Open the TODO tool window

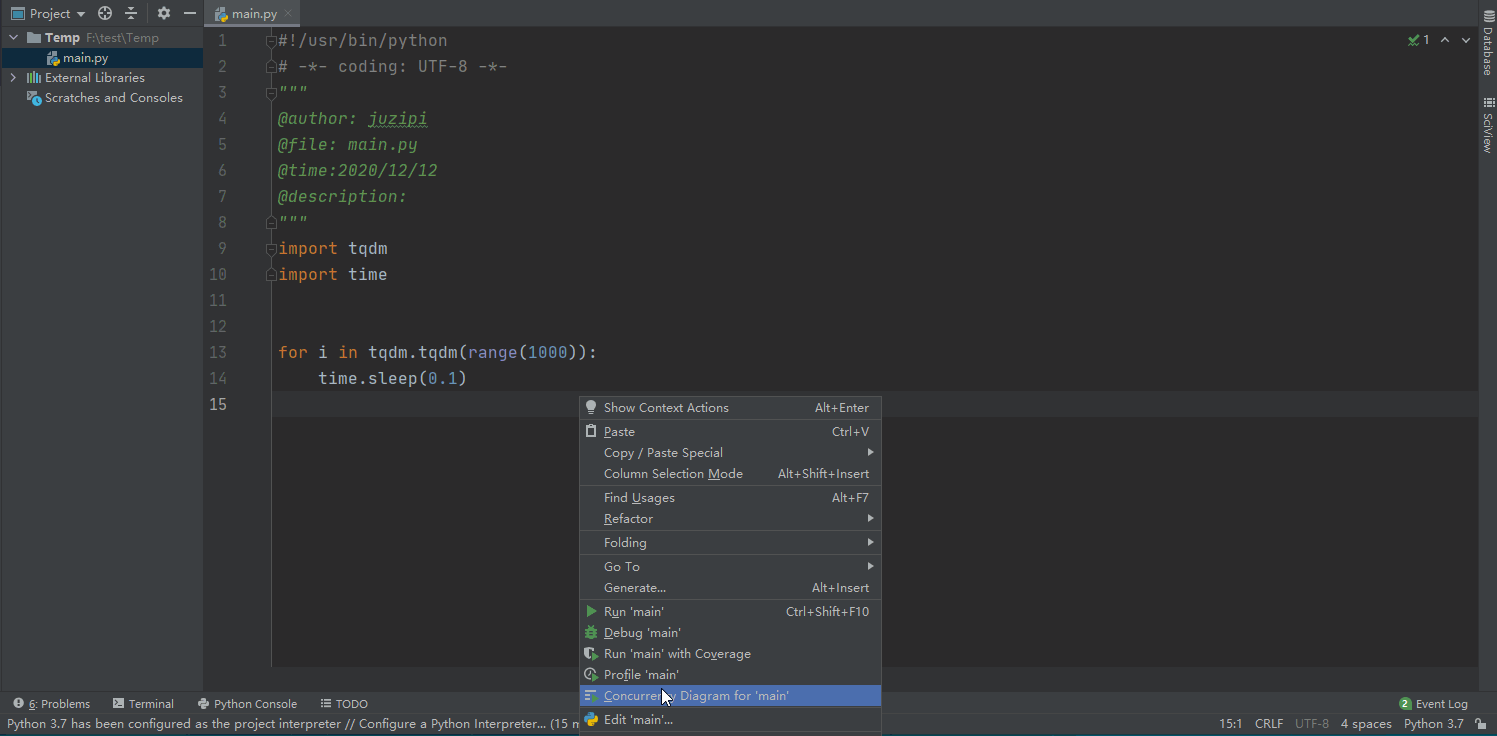tap(344, 704)
